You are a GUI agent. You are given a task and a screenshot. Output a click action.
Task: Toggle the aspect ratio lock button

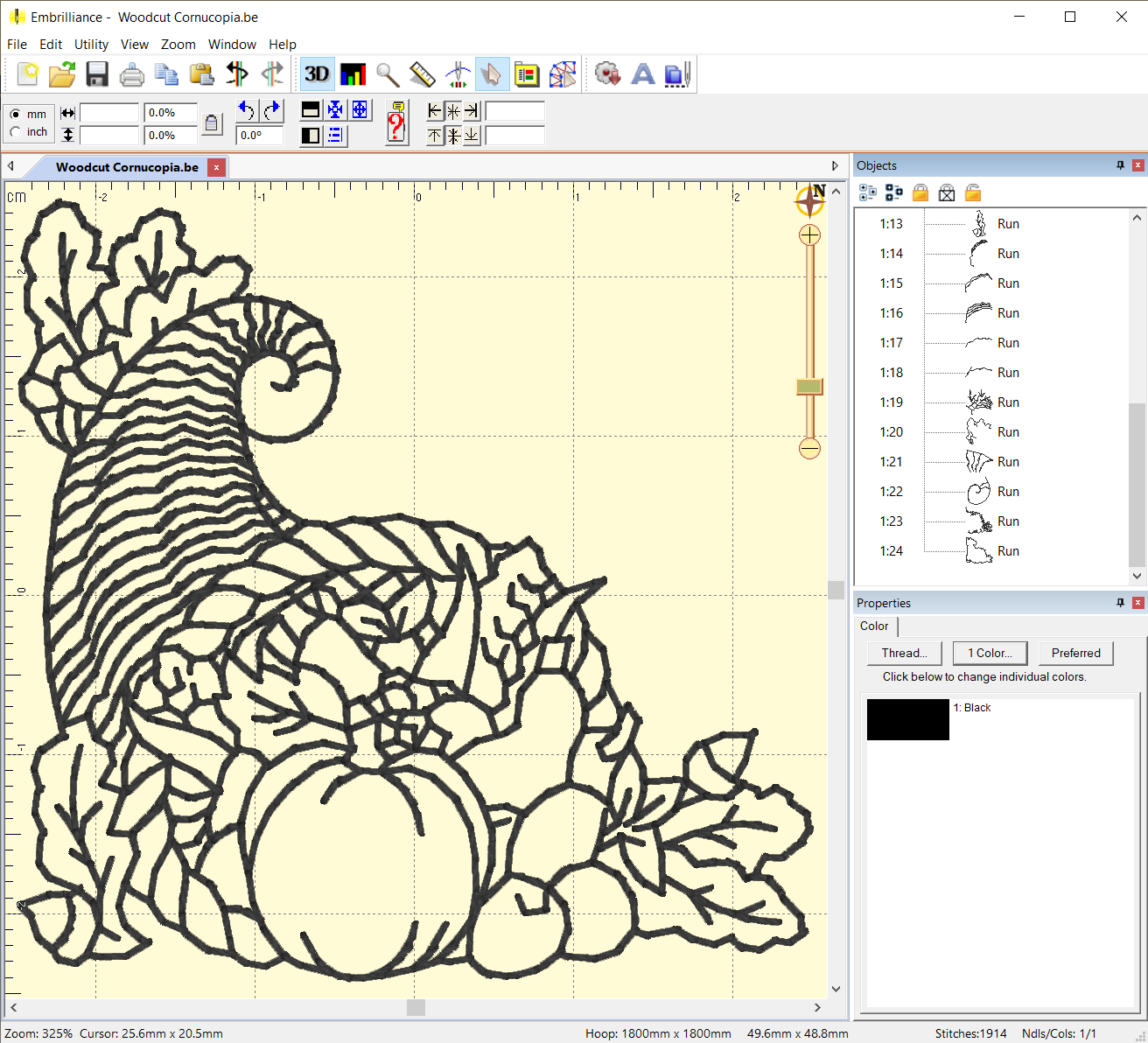(211, 123)
